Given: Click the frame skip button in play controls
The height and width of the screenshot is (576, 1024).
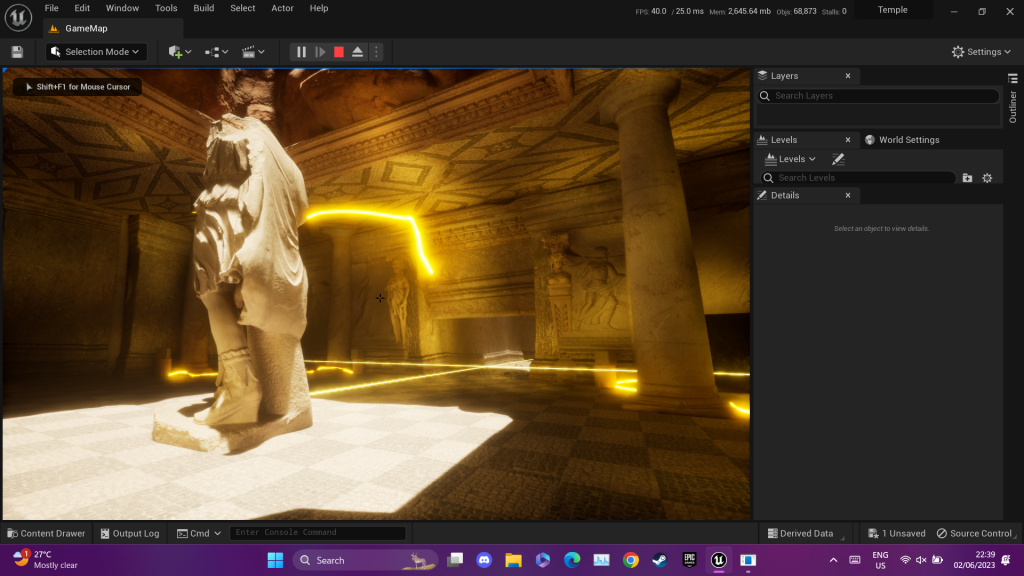Looking at the screenshot, I should click(x=320, y=52).
